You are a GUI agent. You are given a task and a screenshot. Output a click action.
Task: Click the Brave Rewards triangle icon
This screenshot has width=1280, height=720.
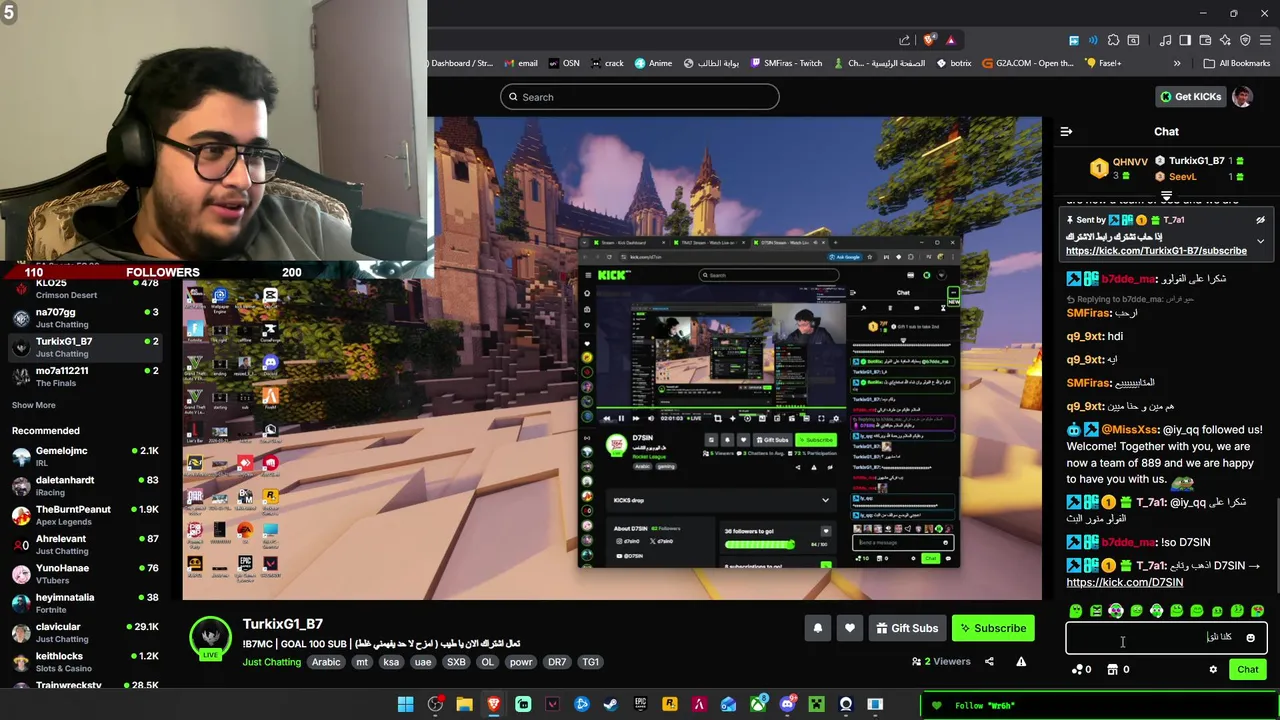pyautogui.click(x=950, y=40)
